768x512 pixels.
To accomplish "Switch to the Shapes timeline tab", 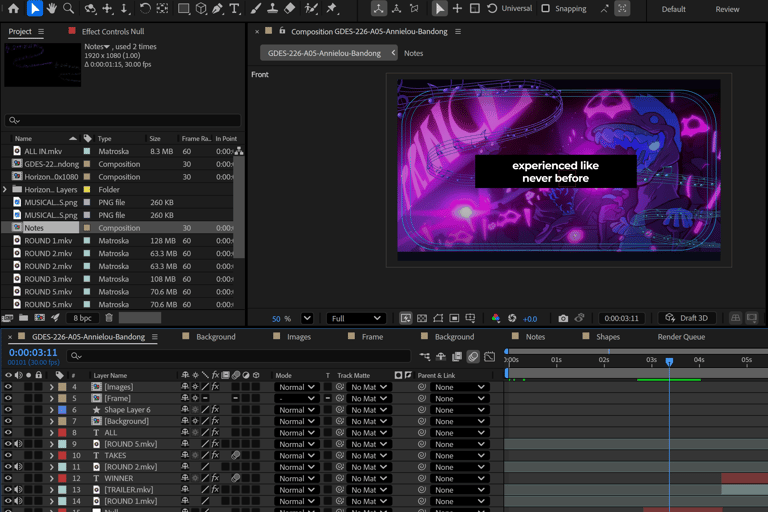I will (x=608, y=337).
